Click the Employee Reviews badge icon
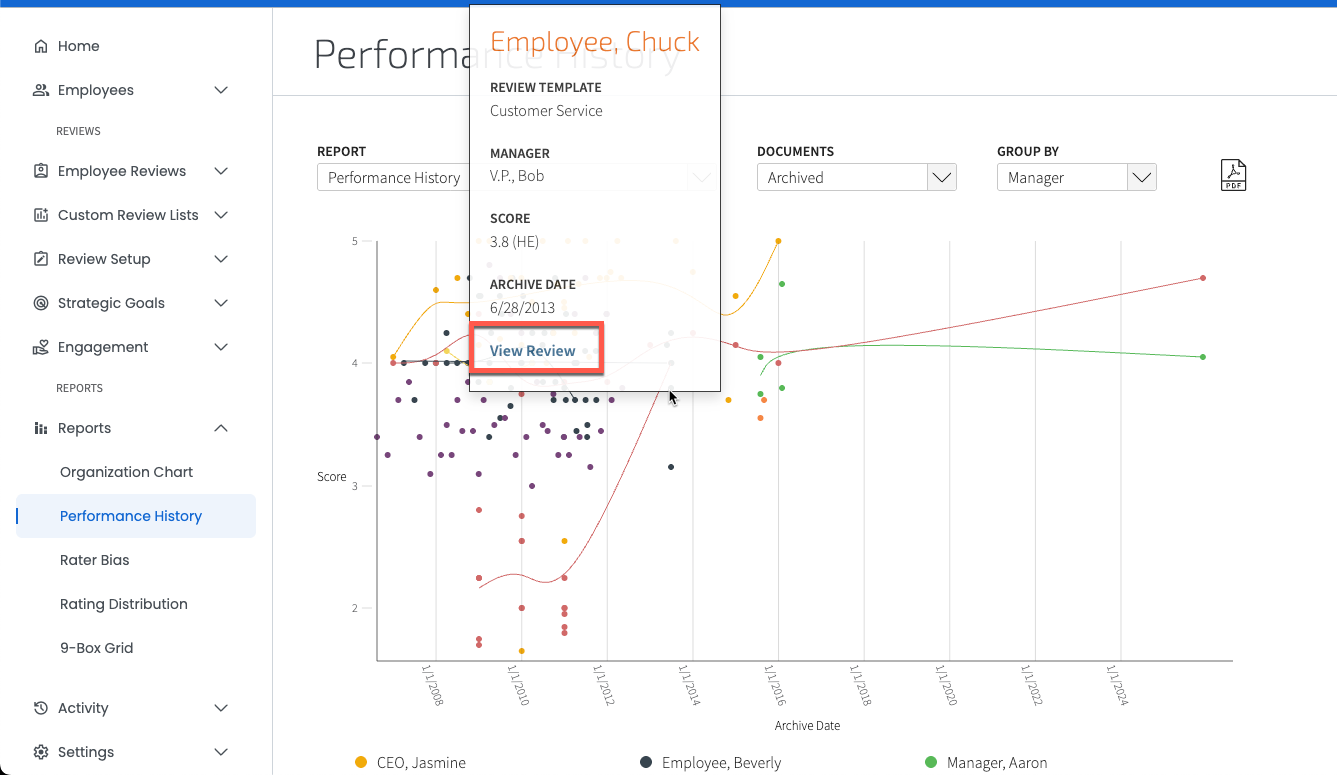This screenshot has width=1337, height=775. (41, 171)
